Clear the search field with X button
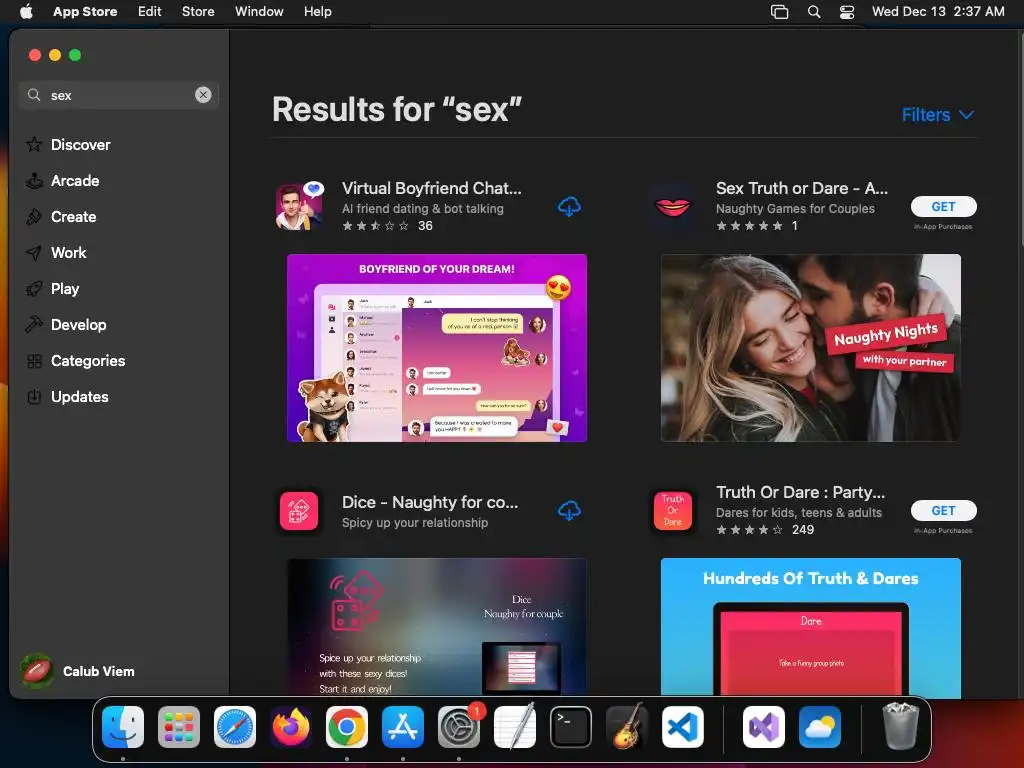 point(203,95)
